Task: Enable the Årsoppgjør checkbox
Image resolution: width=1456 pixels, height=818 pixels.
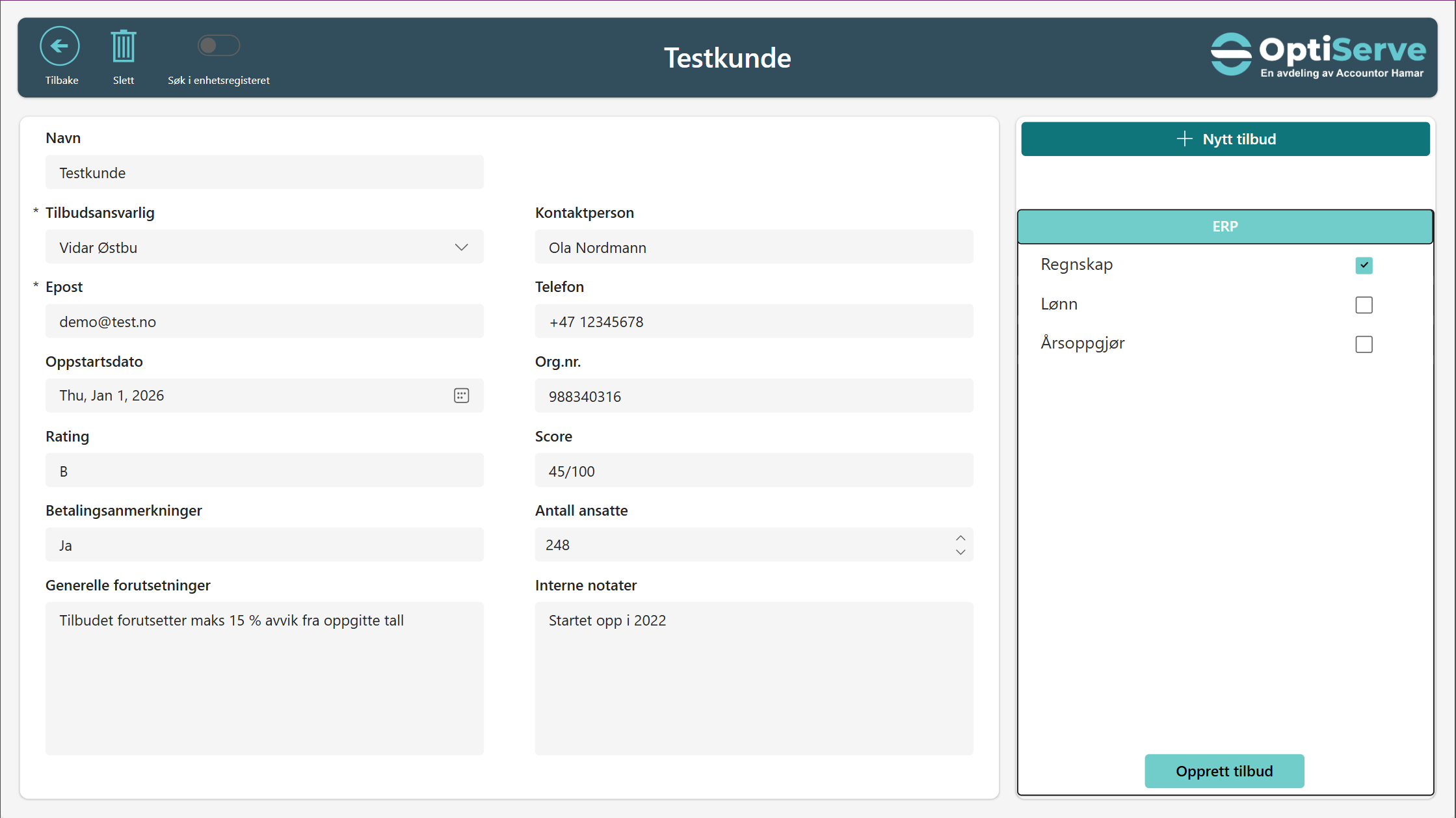Action: click(1364, 344)
